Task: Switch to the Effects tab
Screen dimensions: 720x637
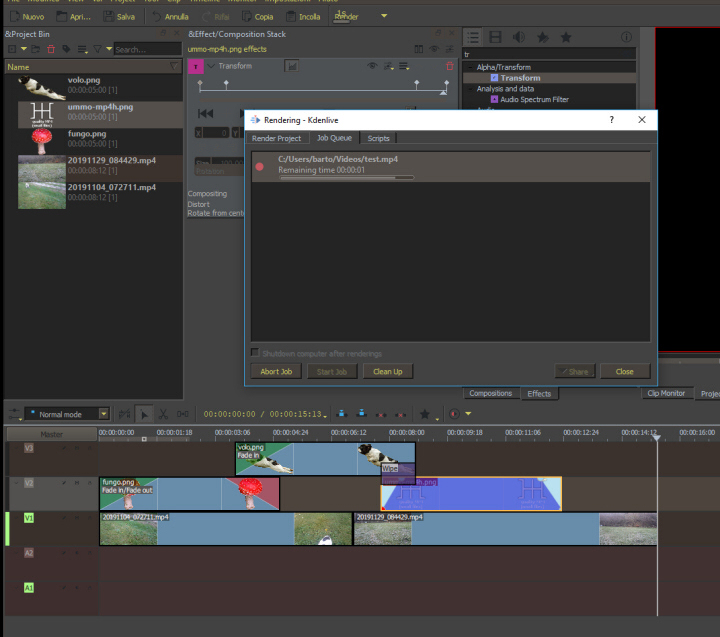Action: [x=539, y=394]
